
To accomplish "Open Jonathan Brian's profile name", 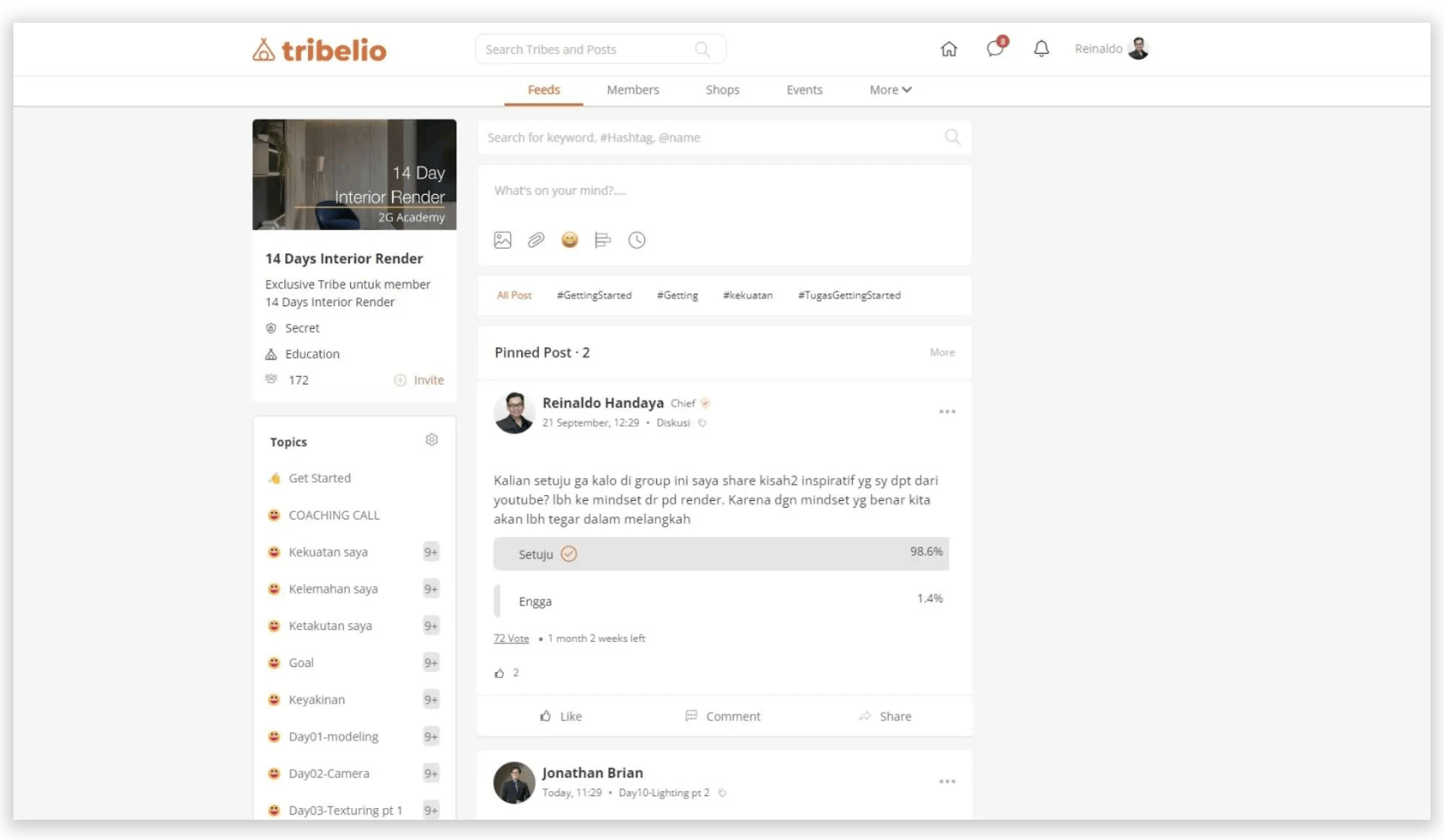I will [x=592, y=773].
